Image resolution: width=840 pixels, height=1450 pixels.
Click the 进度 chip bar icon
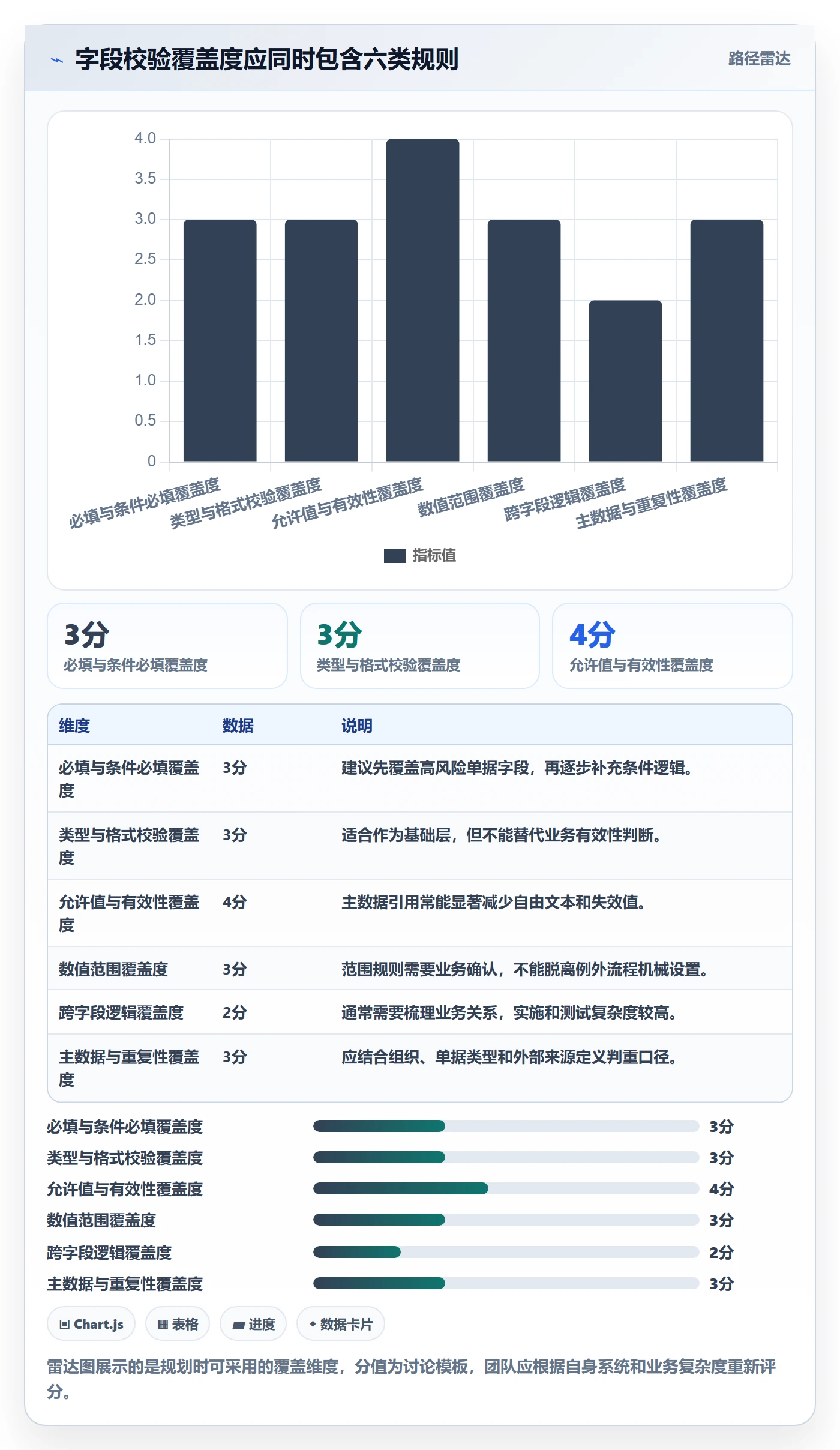(x=238, y=1325)
